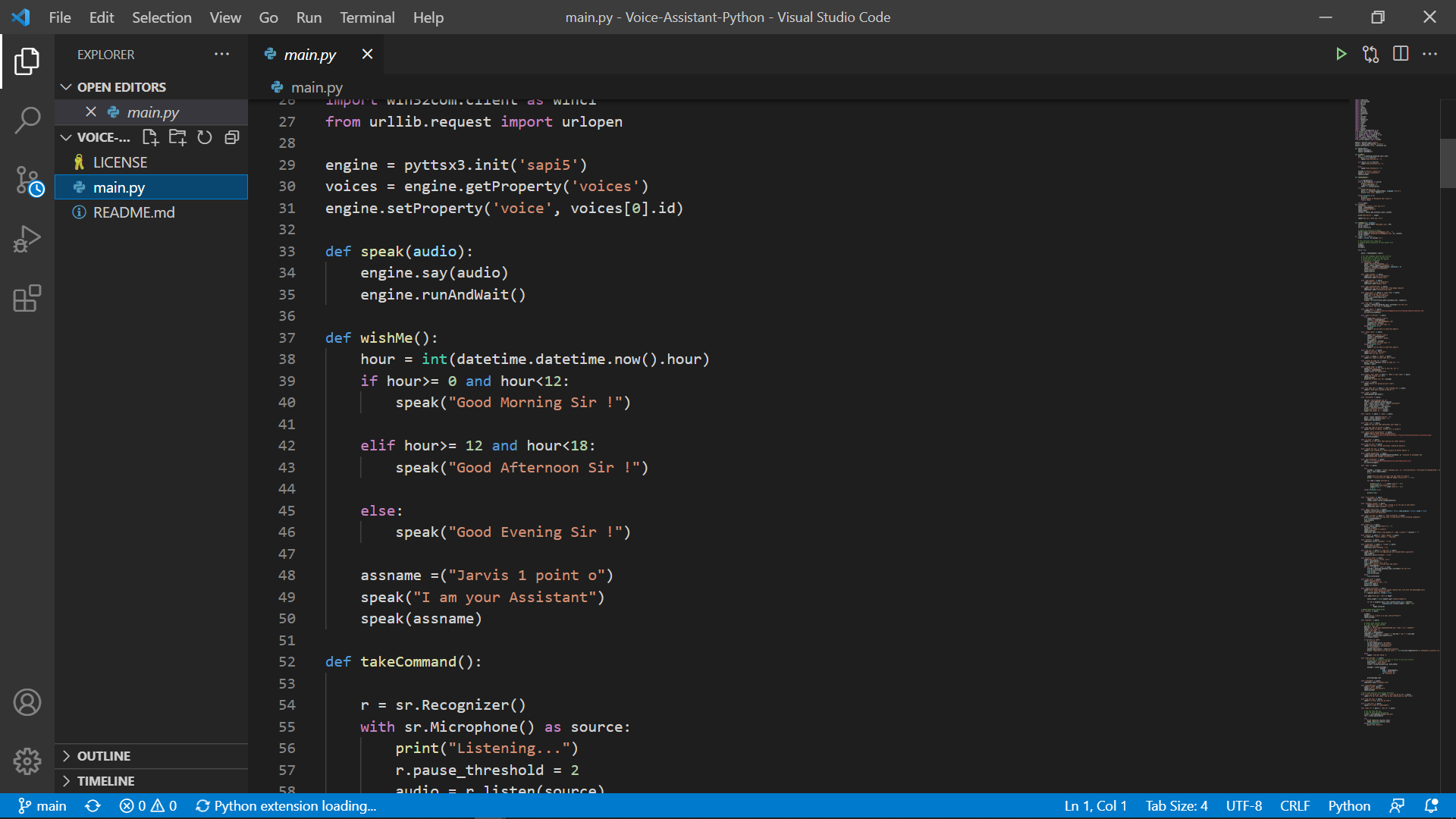The height and width of the screenshot is (819, 1456).
Task: Open the Extensions view icon
Action: tap(27, 298)
